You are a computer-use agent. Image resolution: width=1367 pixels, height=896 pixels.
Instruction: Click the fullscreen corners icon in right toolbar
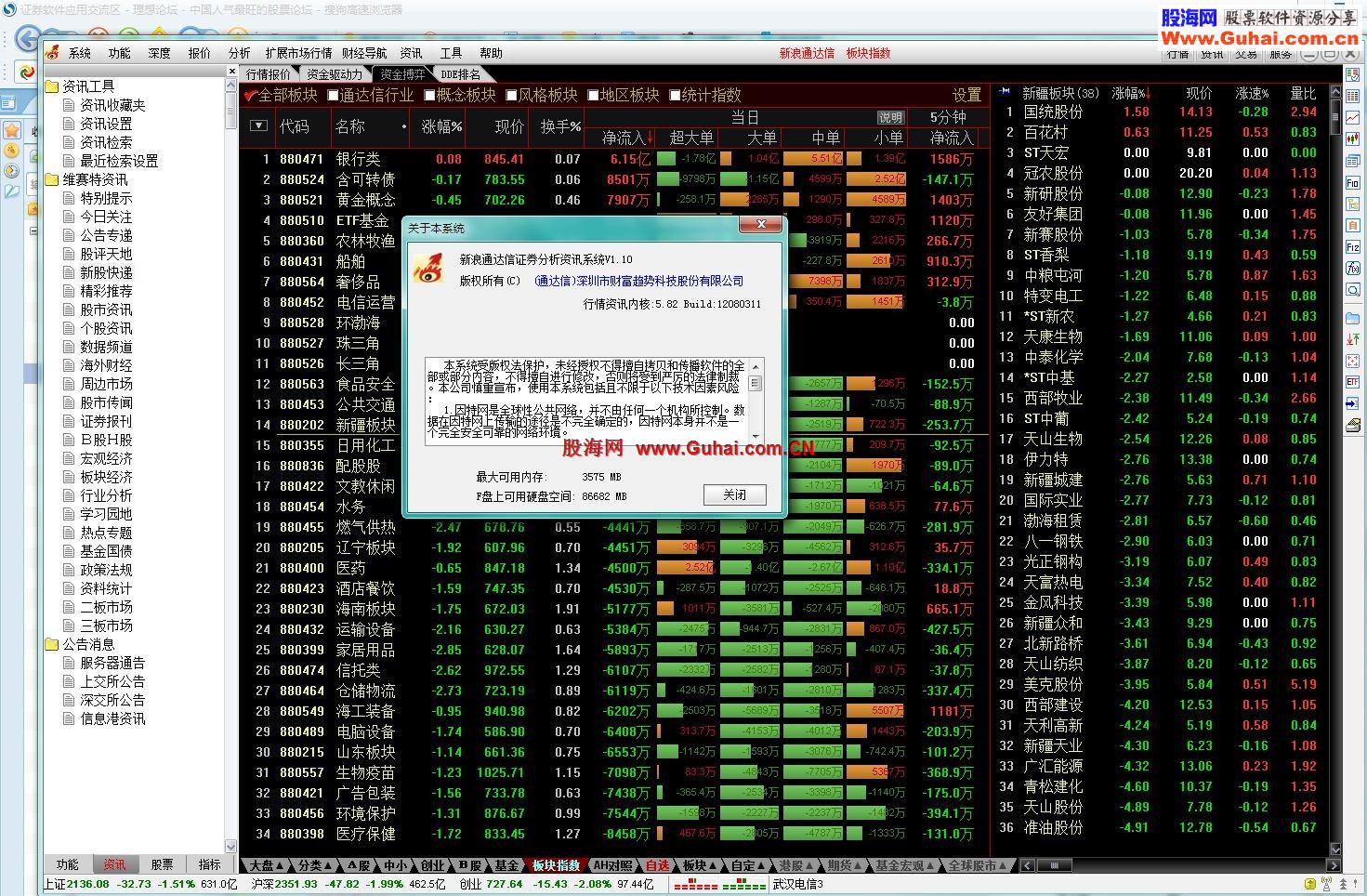pos(1352,360)
